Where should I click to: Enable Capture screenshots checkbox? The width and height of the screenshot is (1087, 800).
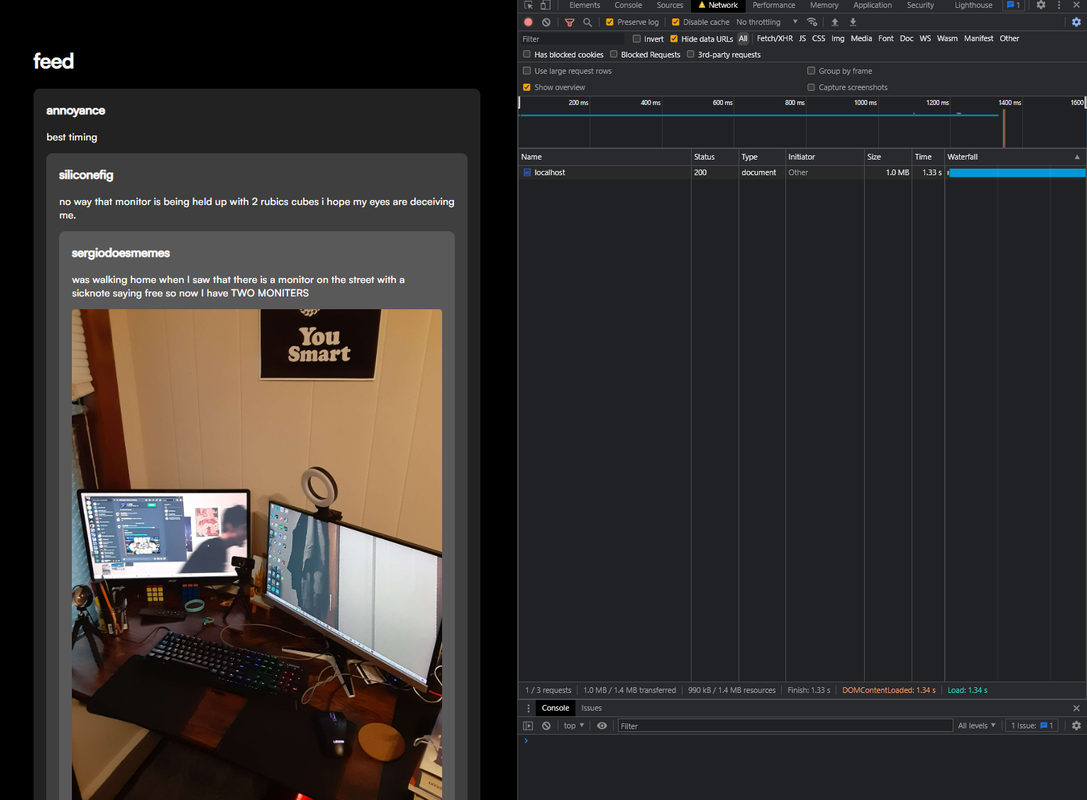tap(811, 87)
